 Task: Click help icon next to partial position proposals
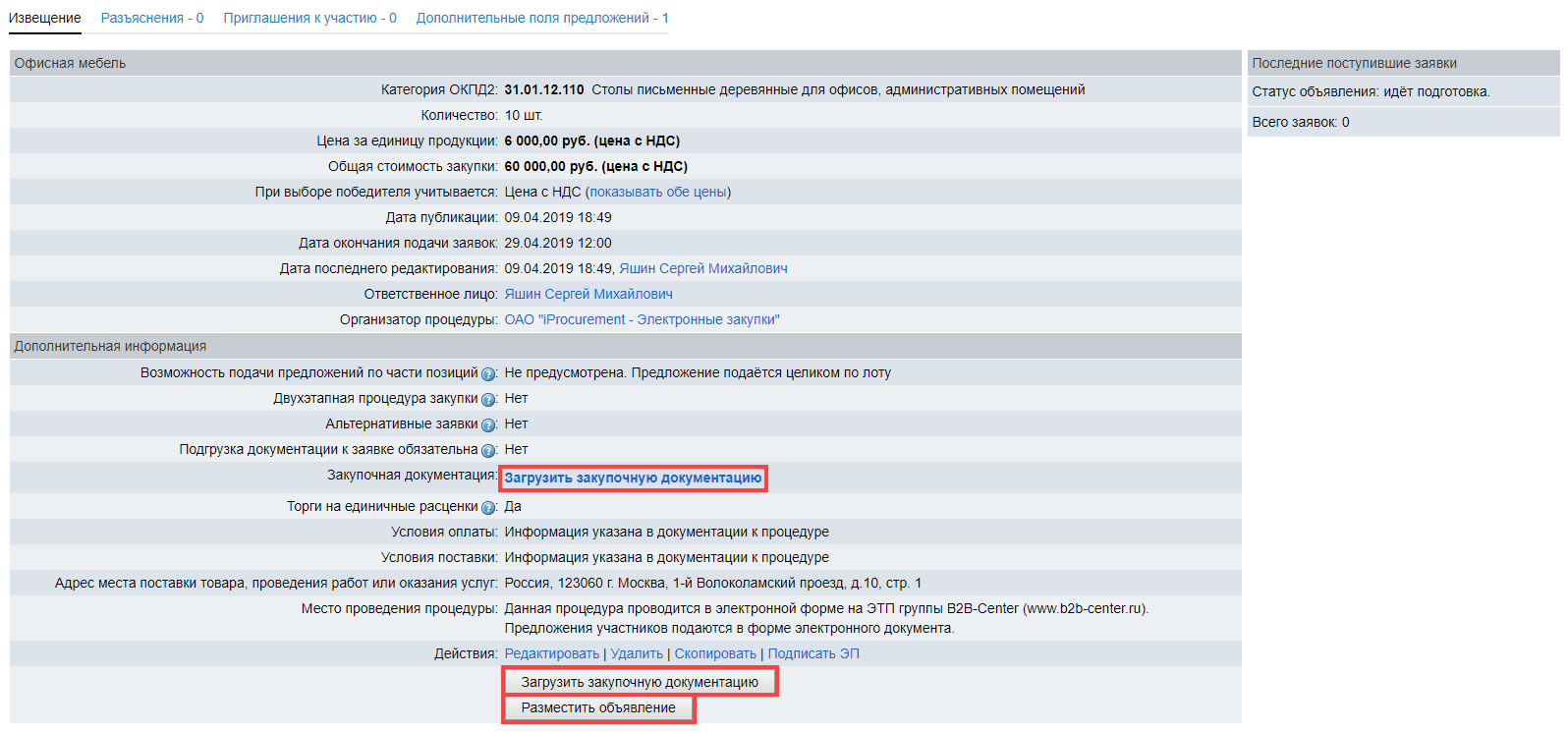pos(488,374)
